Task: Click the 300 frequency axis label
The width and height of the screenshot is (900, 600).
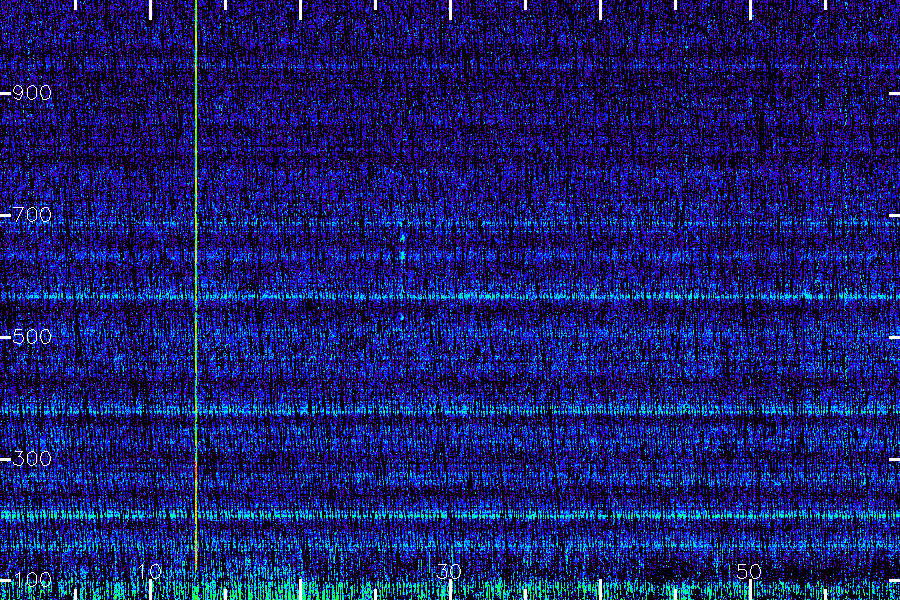Action: pos(32,459)
